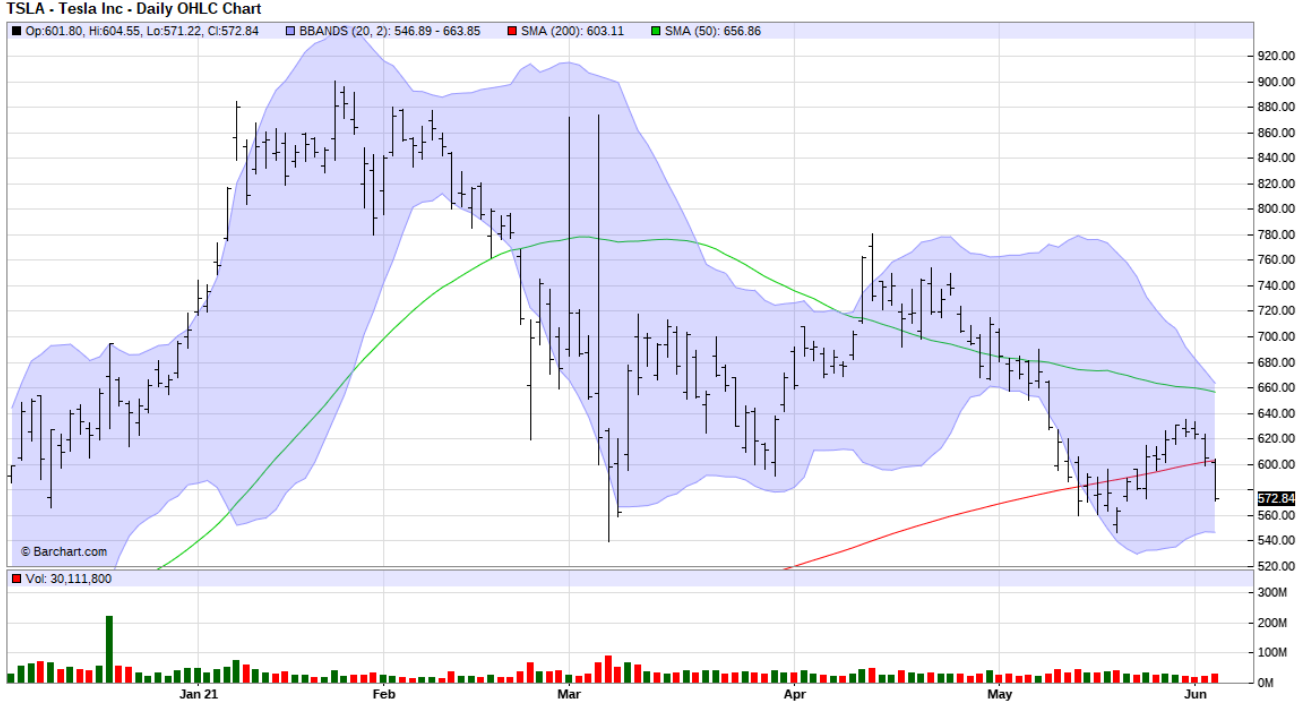Click the 600.00 price axis label
Viewport: 1306px width, 704px height.
pyautogui.click(x=1277, y=465)
